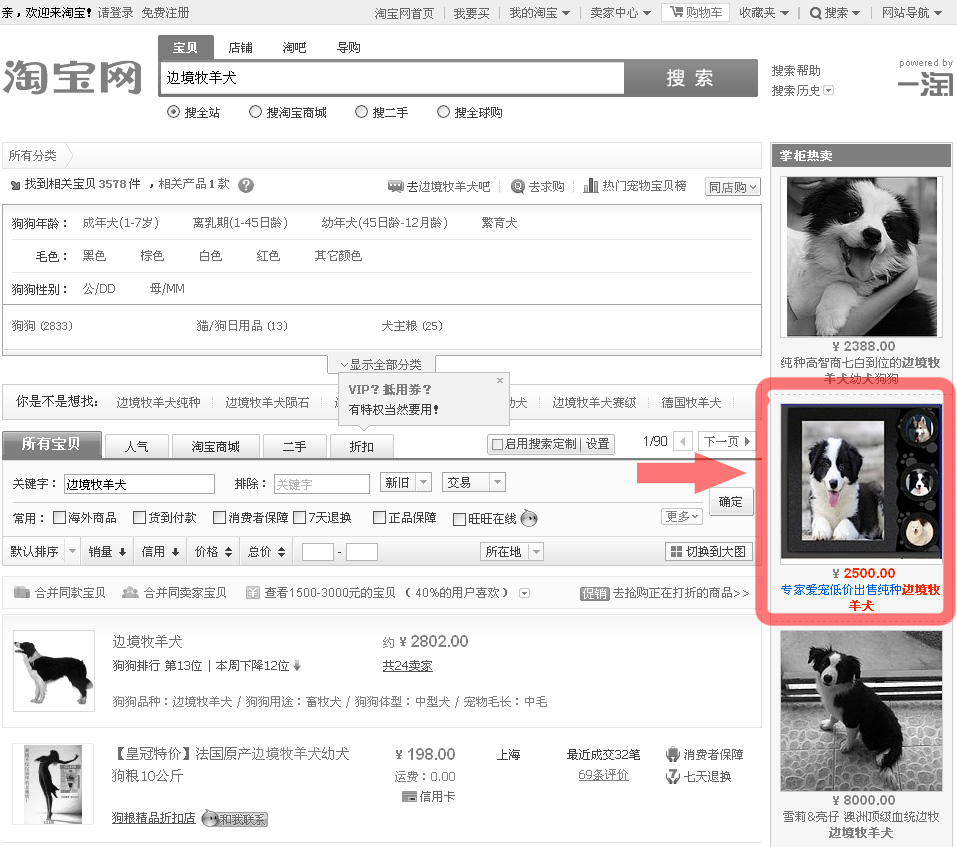The width and height of the screenshot is (957, 847).
Task: Check the 消费者保障 filter checkbox
Action: 220,517
